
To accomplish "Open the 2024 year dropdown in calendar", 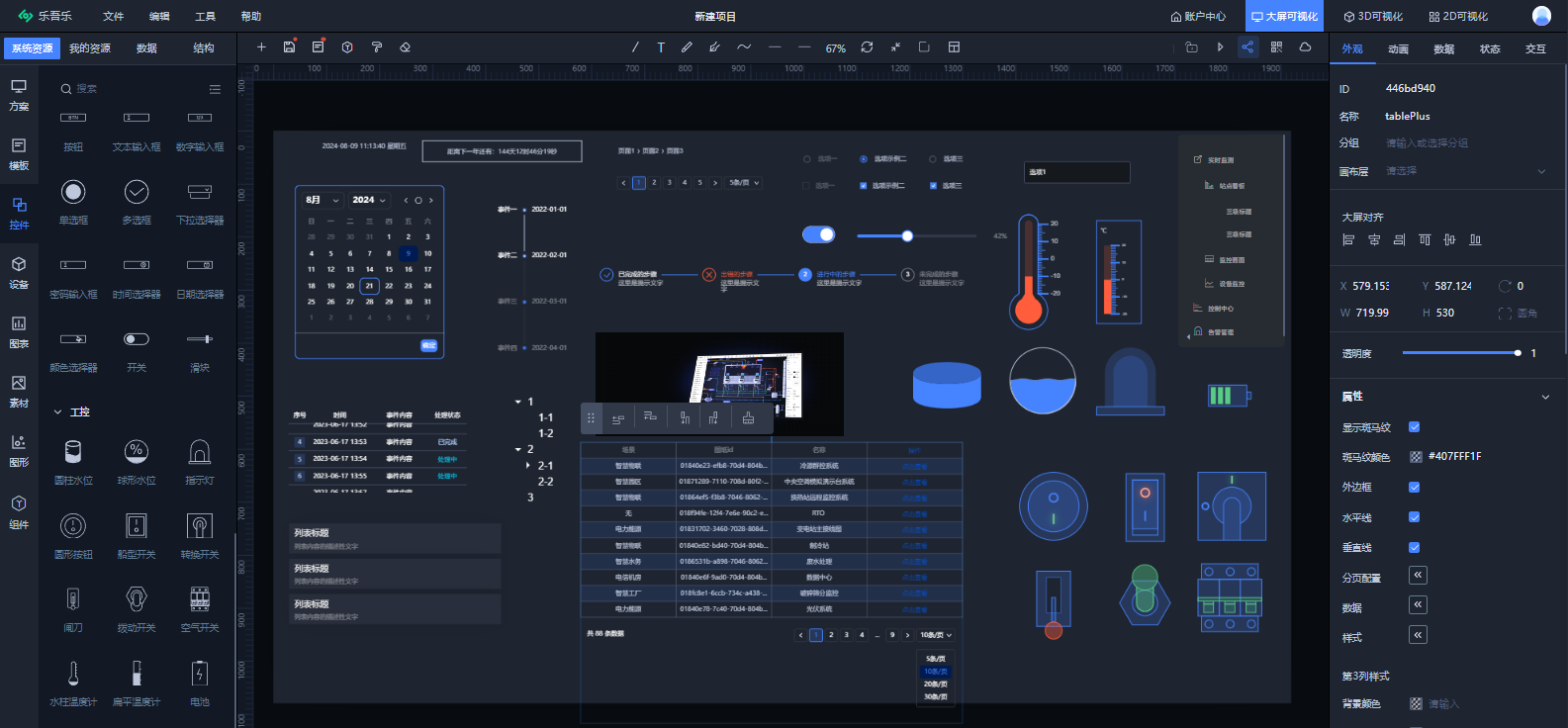I will pos(368,200).
